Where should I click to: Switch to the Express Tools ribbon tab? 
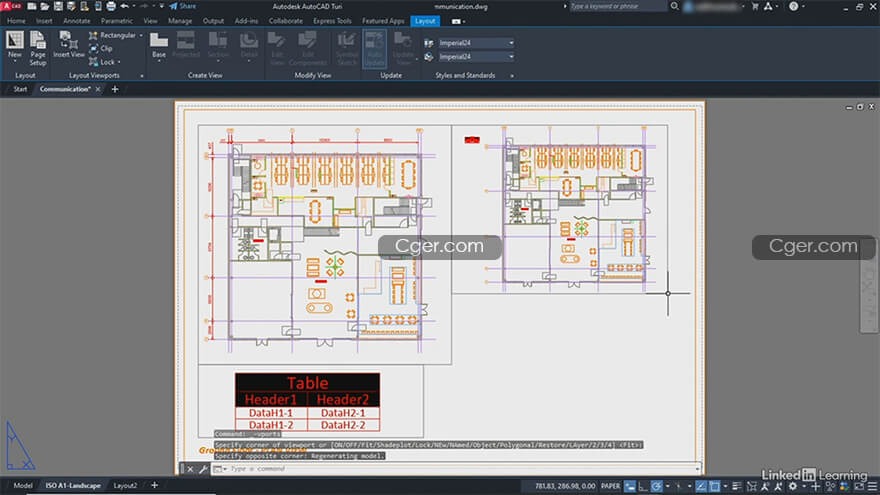[x=332, y=21]
